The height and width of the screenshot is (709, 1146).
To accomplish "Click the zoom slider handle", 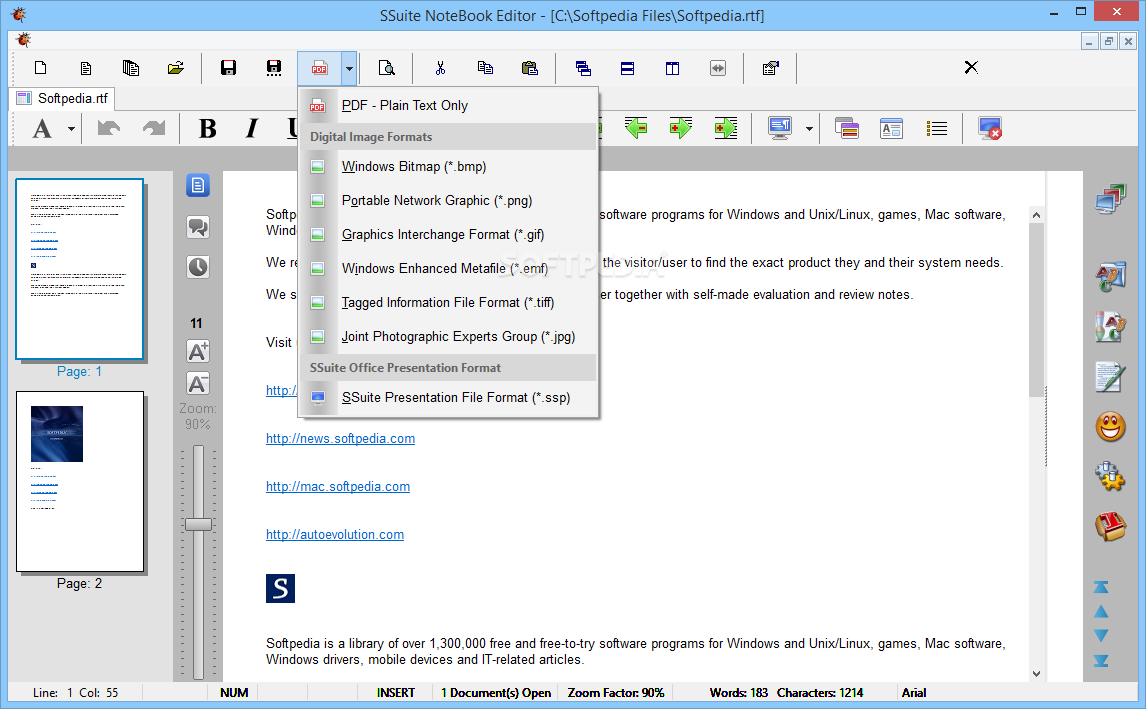I will pyautogui.click(x=198, y=524).
